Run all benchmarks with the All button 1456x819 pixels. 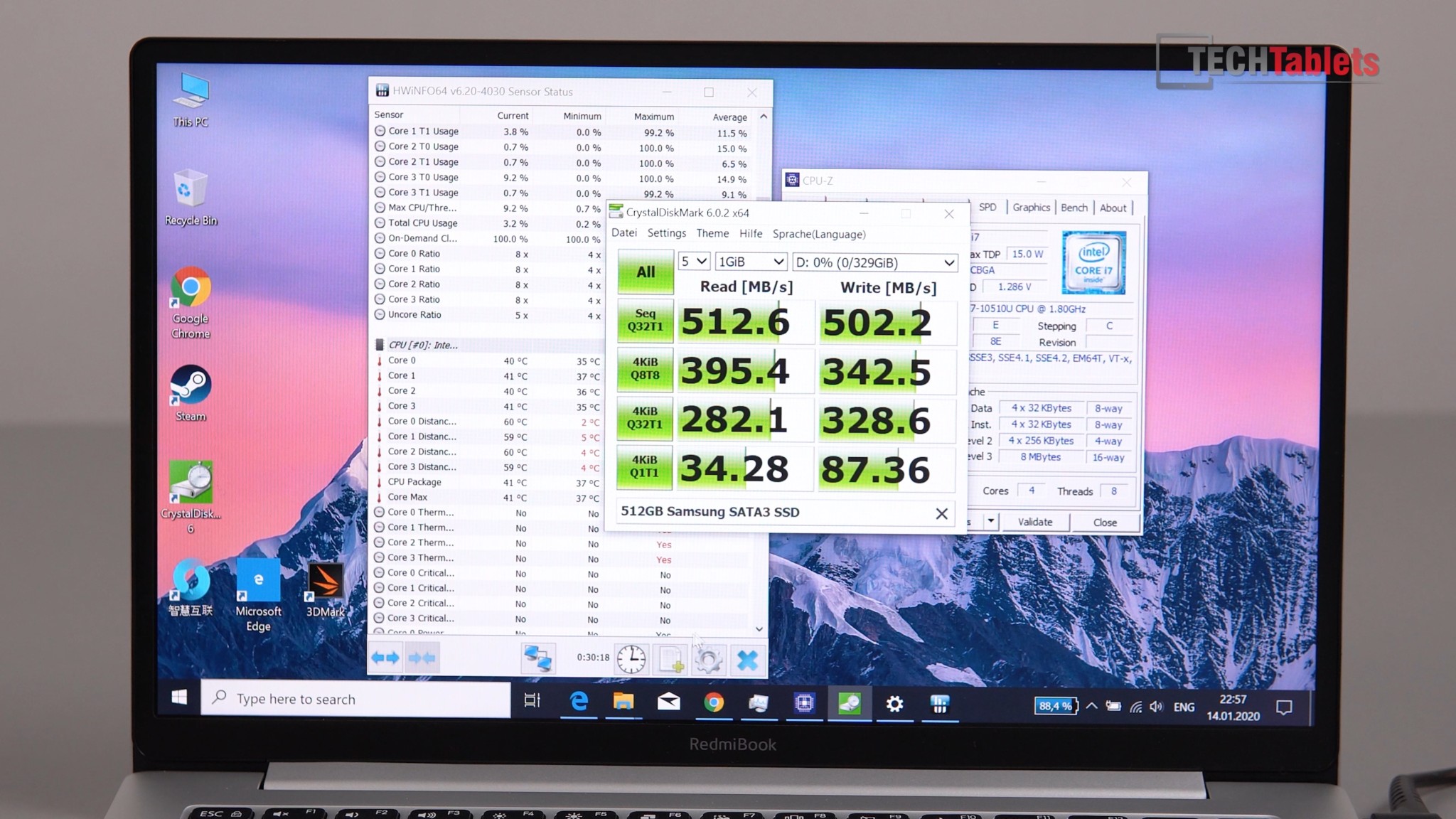point(646,272)
